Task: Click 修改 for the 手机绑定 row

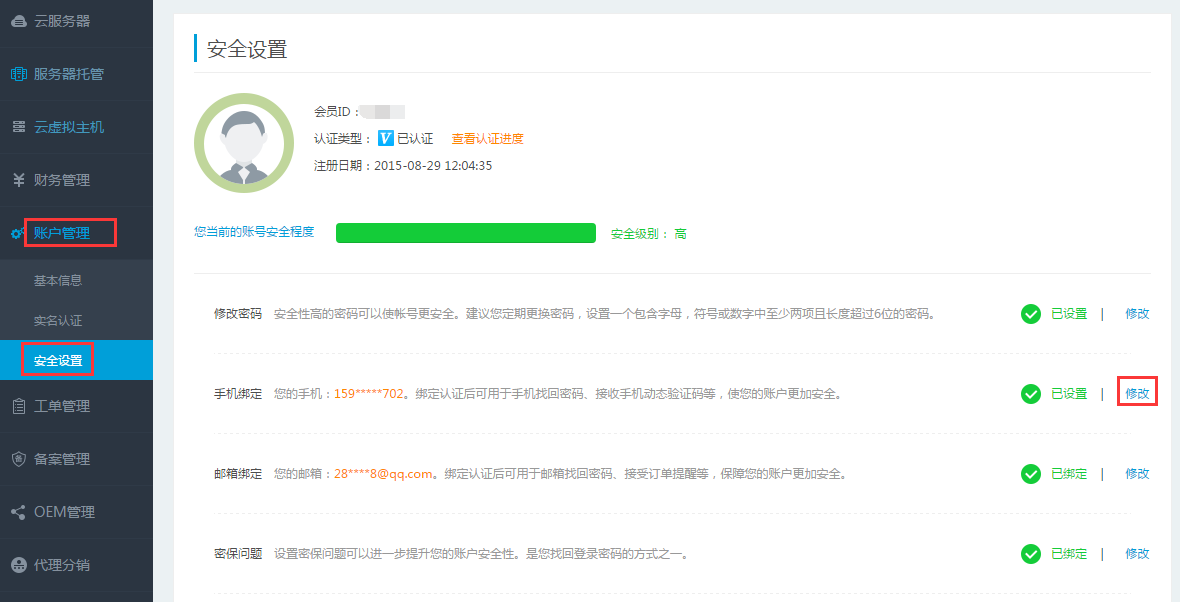Action: [x=1137, y=394]
